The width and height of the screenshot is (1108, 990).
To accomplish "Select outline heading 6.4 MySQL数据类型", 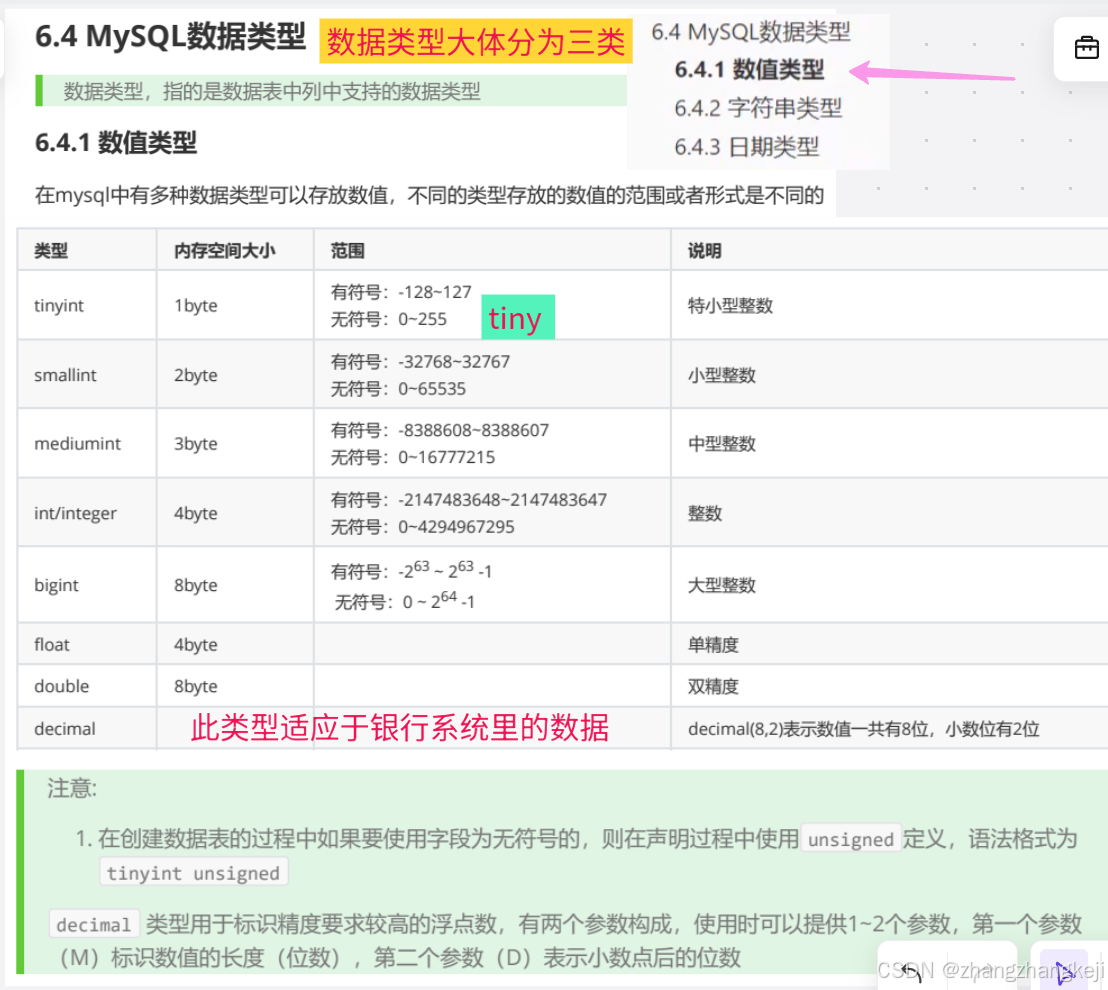I will 750,32.
